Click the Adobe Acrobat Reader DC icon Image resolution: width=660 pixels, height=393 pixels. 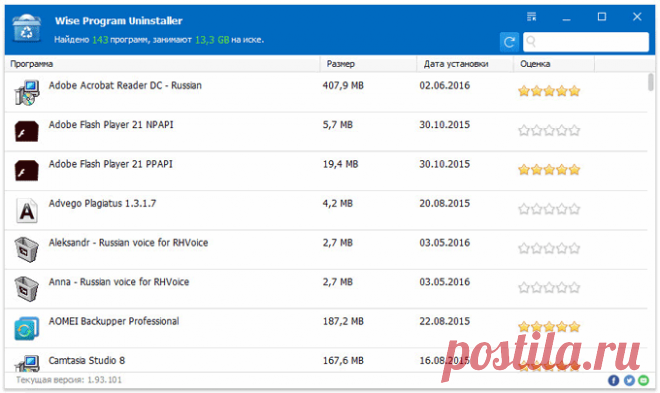(x=27, y=92)
